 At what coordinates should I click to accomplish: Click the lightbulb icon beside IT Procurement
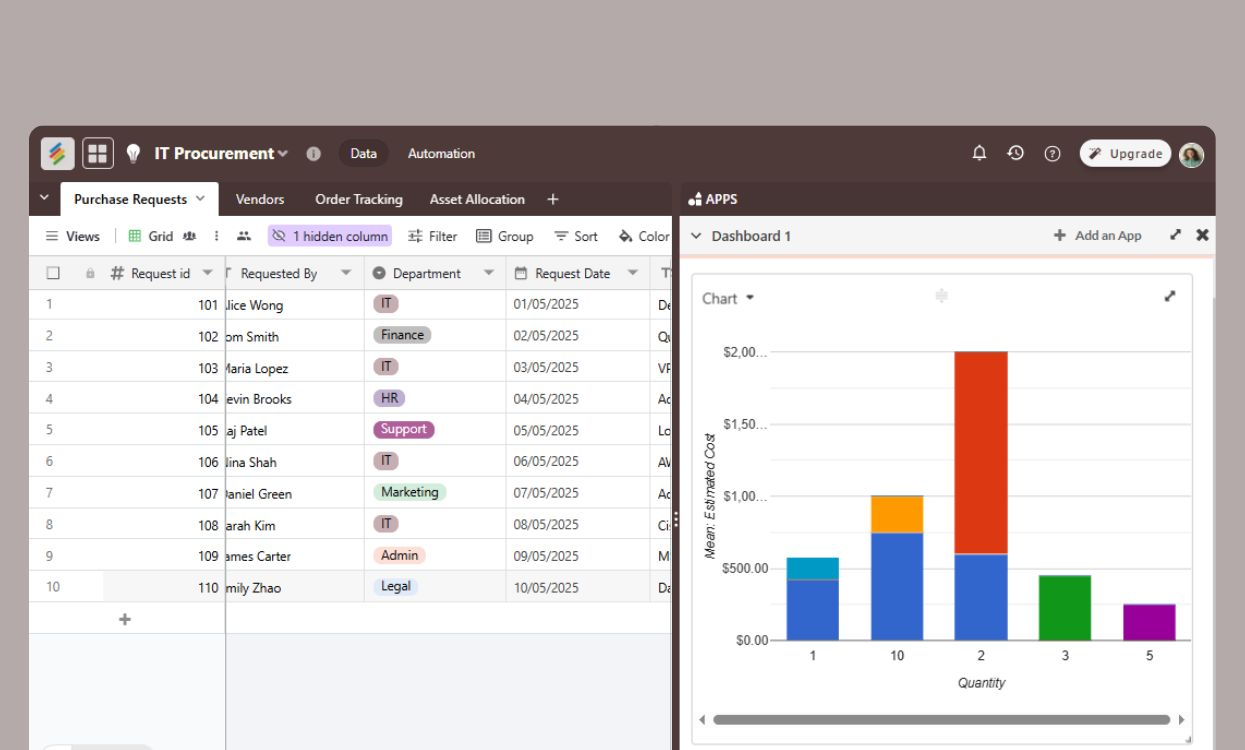(x=132, y=153)
